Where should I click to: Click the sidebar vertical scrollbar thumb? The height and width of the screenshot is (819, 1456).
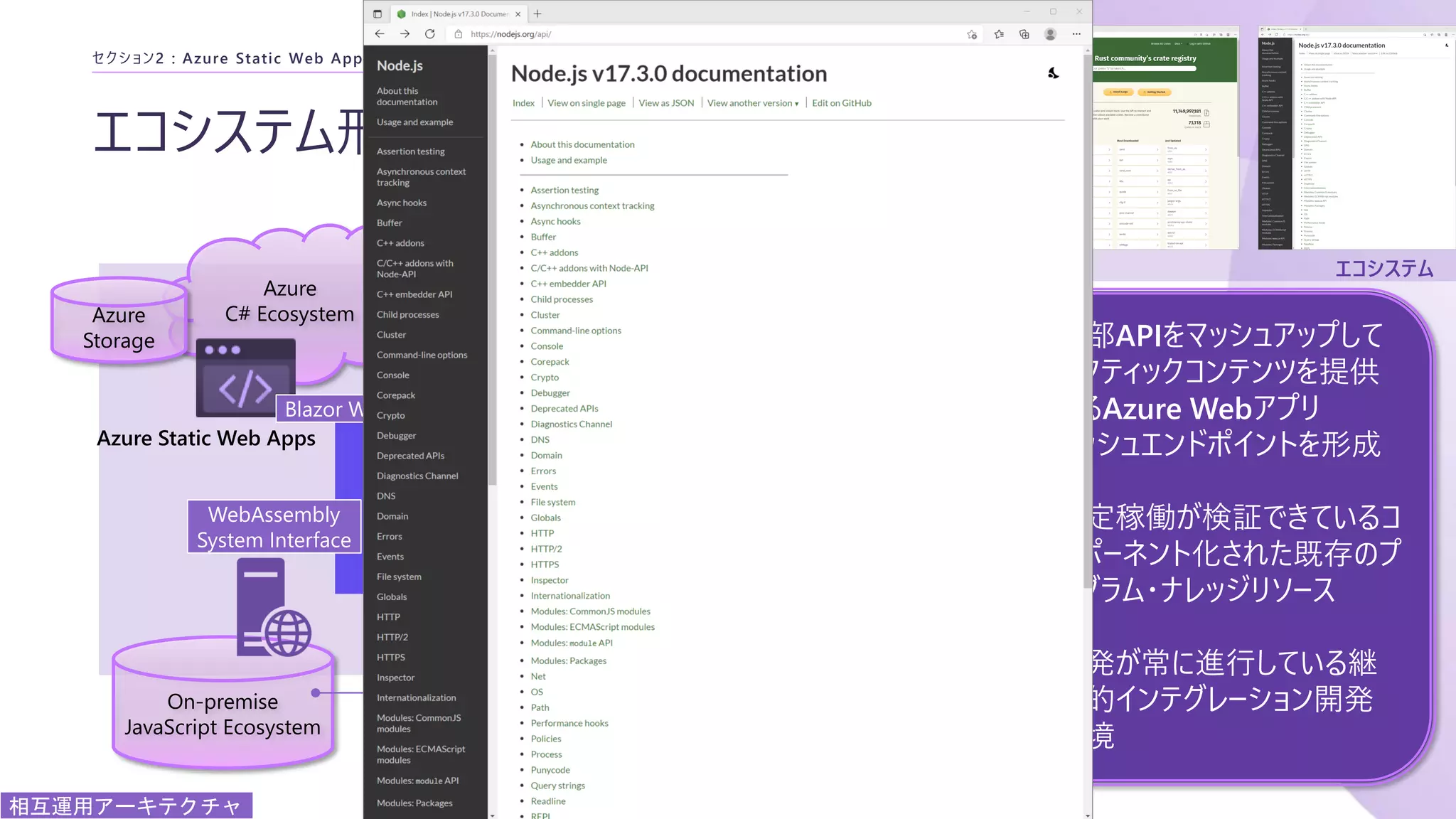[492, 270]
